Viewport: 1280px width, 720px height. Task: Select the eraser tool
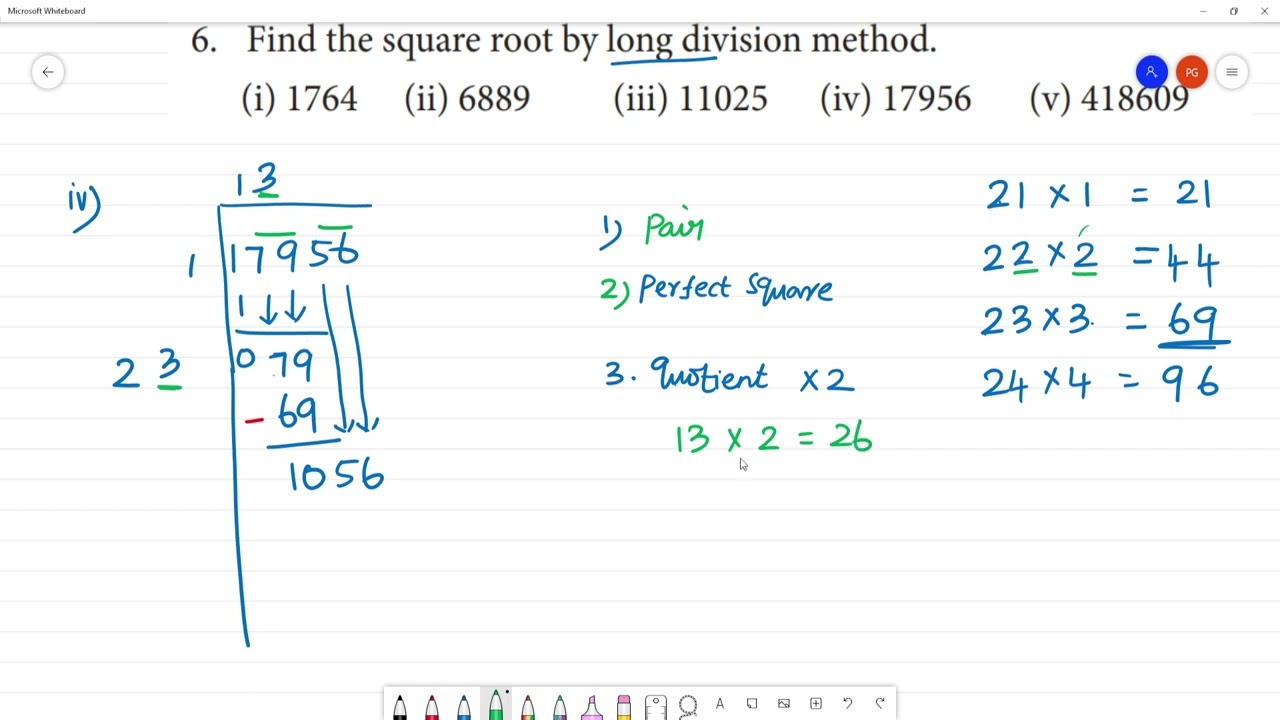[x=624, y=706]
